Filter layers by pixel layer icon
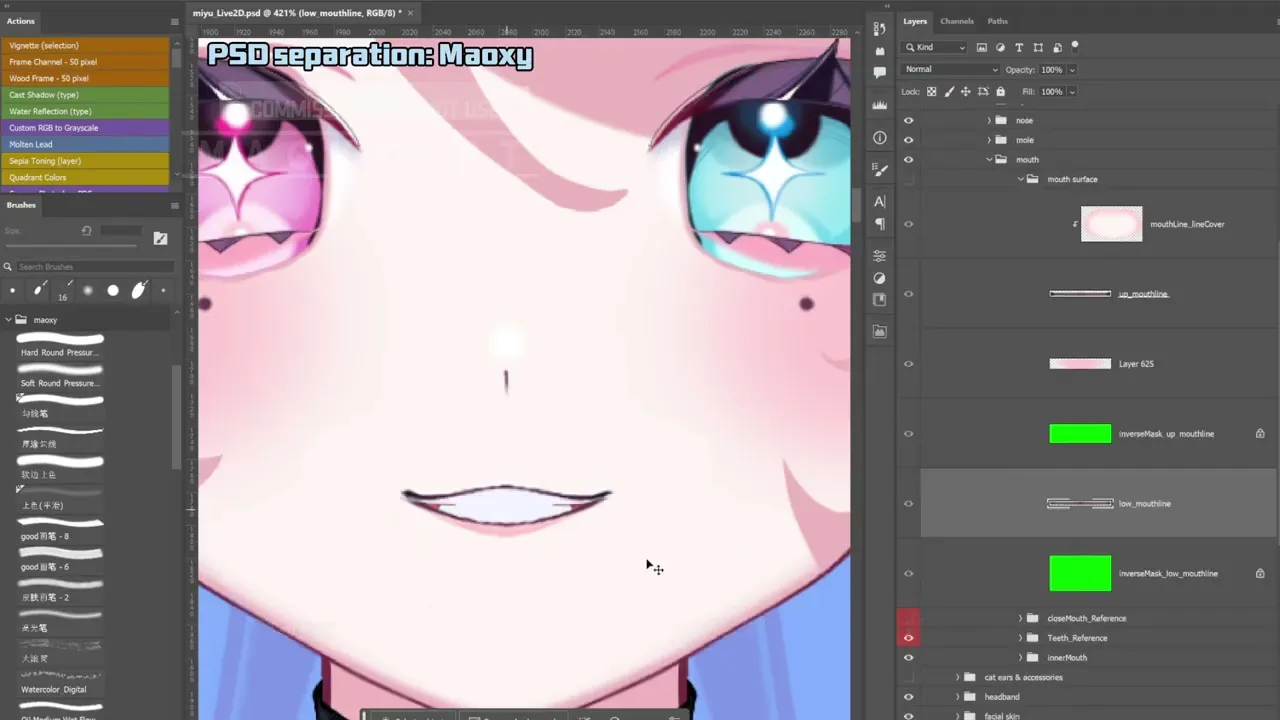The width and height of the screenshot is (1280, 720). pos(982,47)
